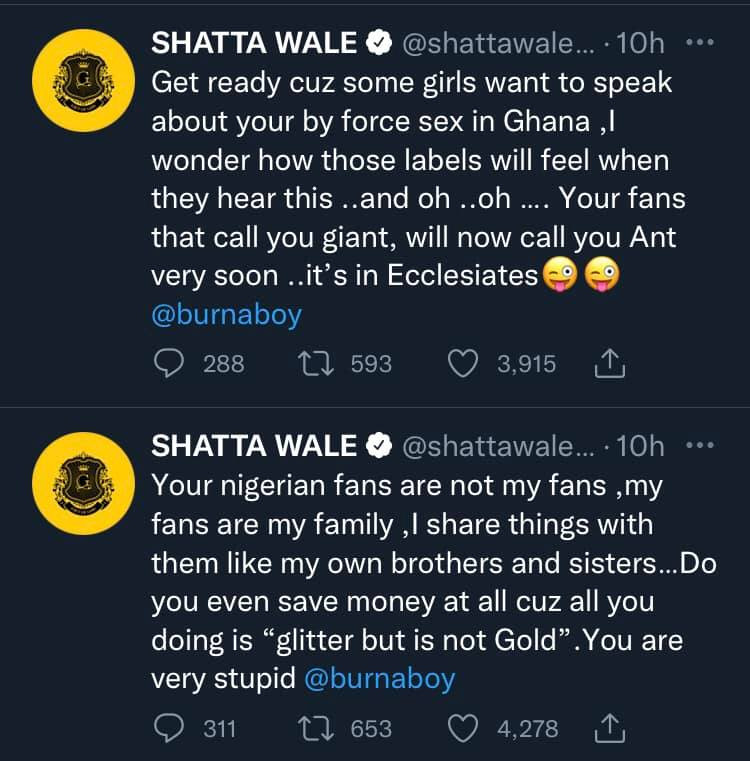Open the @burnaboy mention after 'very stupid'
The width and height of the screenshot is (750, 761).
coord(380,678)
